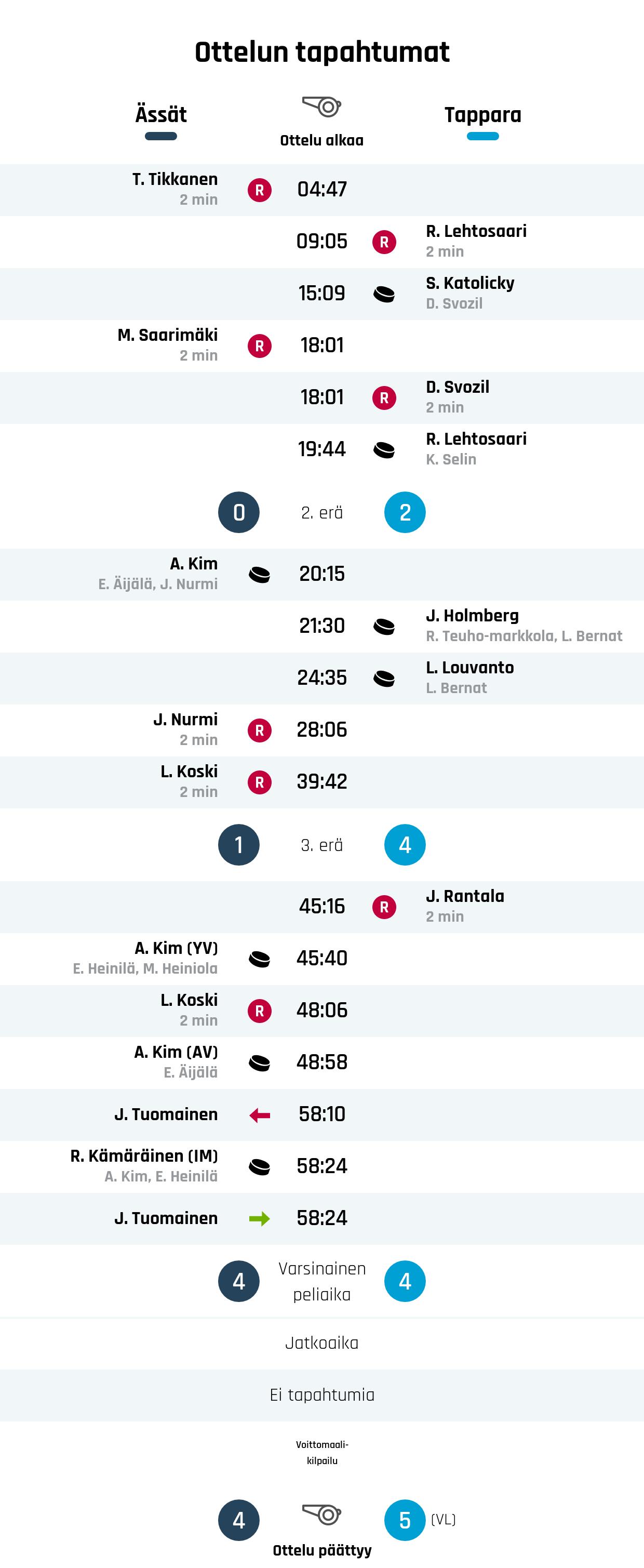Select the Tappara team heading
The height and width of the screenshot is (1568, 644).
pyautogui.click(x=482, y=114)
